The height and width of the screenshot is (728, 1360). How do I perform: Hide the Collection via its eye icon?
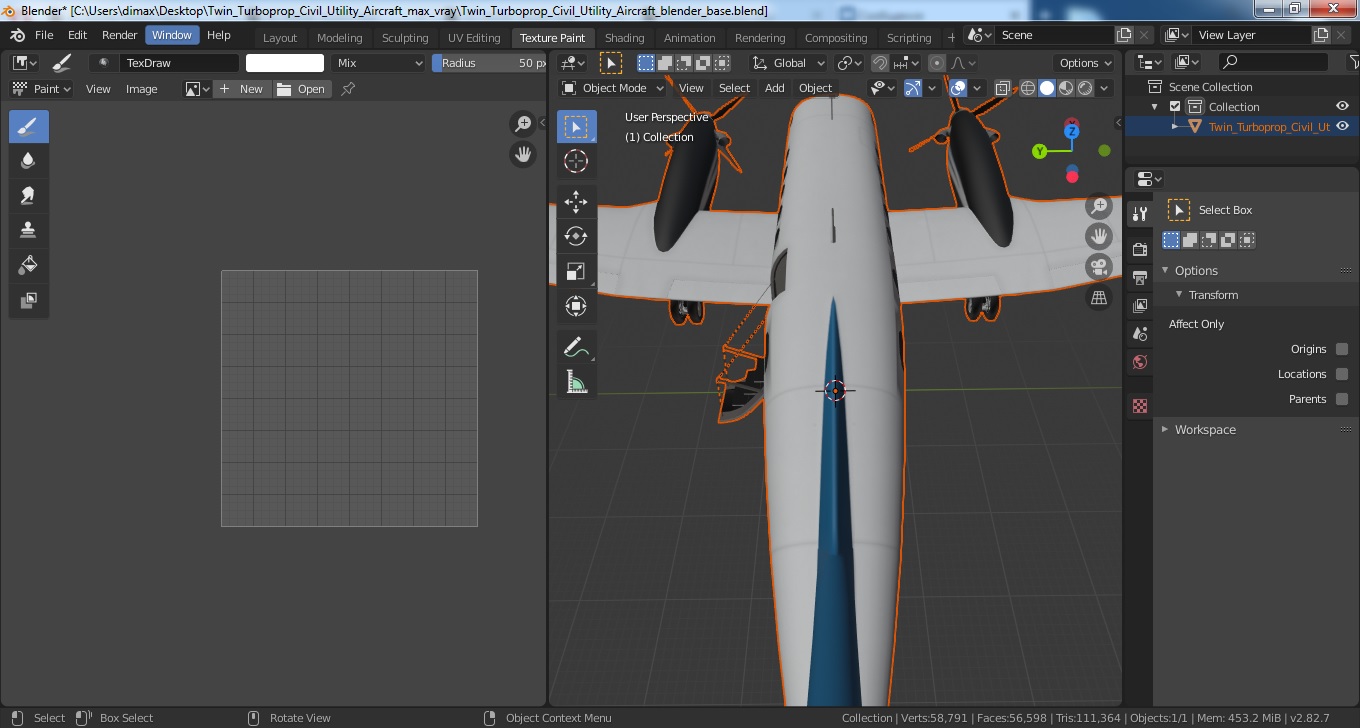pyautogui.click(x=1343, y=107)
